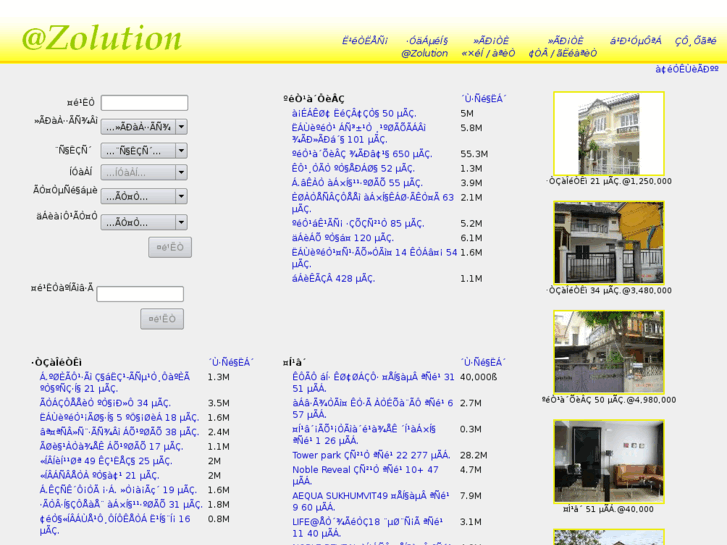Viewport: 727px width, 545px height.
Task: Open the last navigation menu item on the right
Action: [695, 41]
